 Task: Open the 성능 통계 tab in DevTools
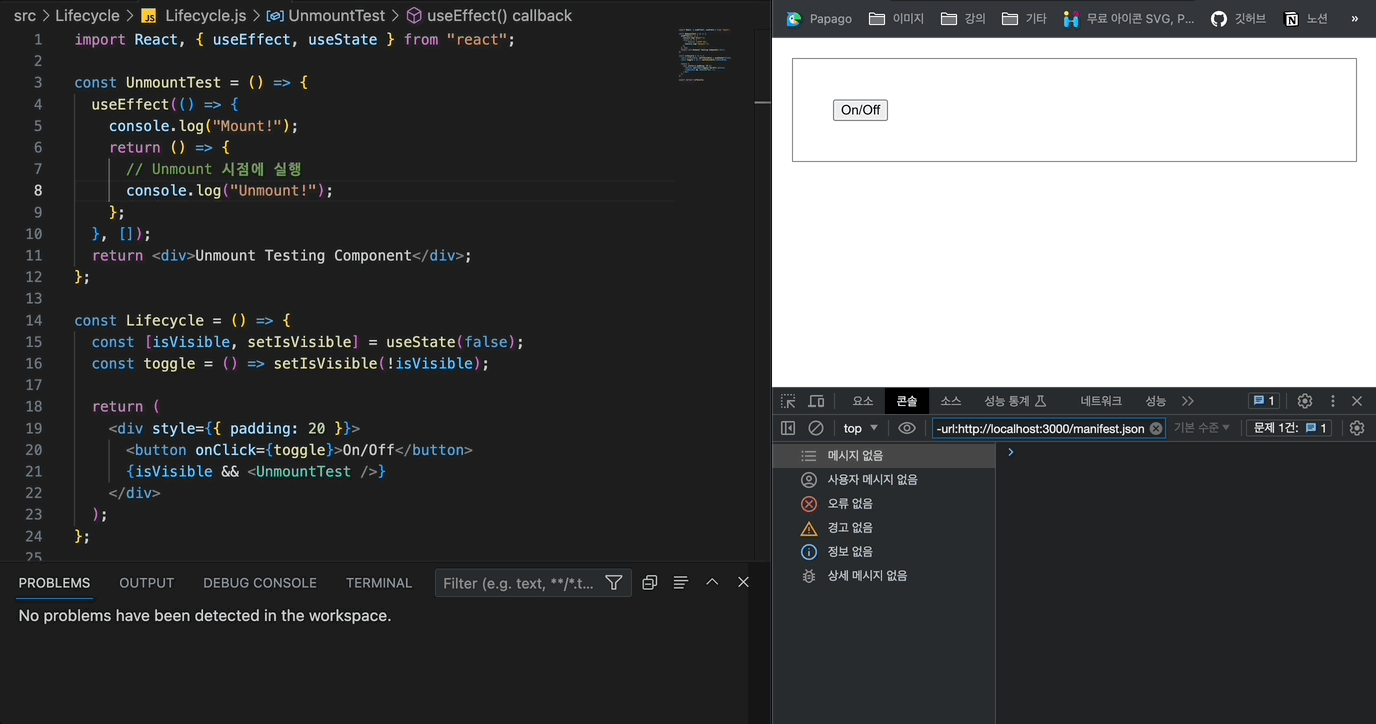tap(1015, 401)
